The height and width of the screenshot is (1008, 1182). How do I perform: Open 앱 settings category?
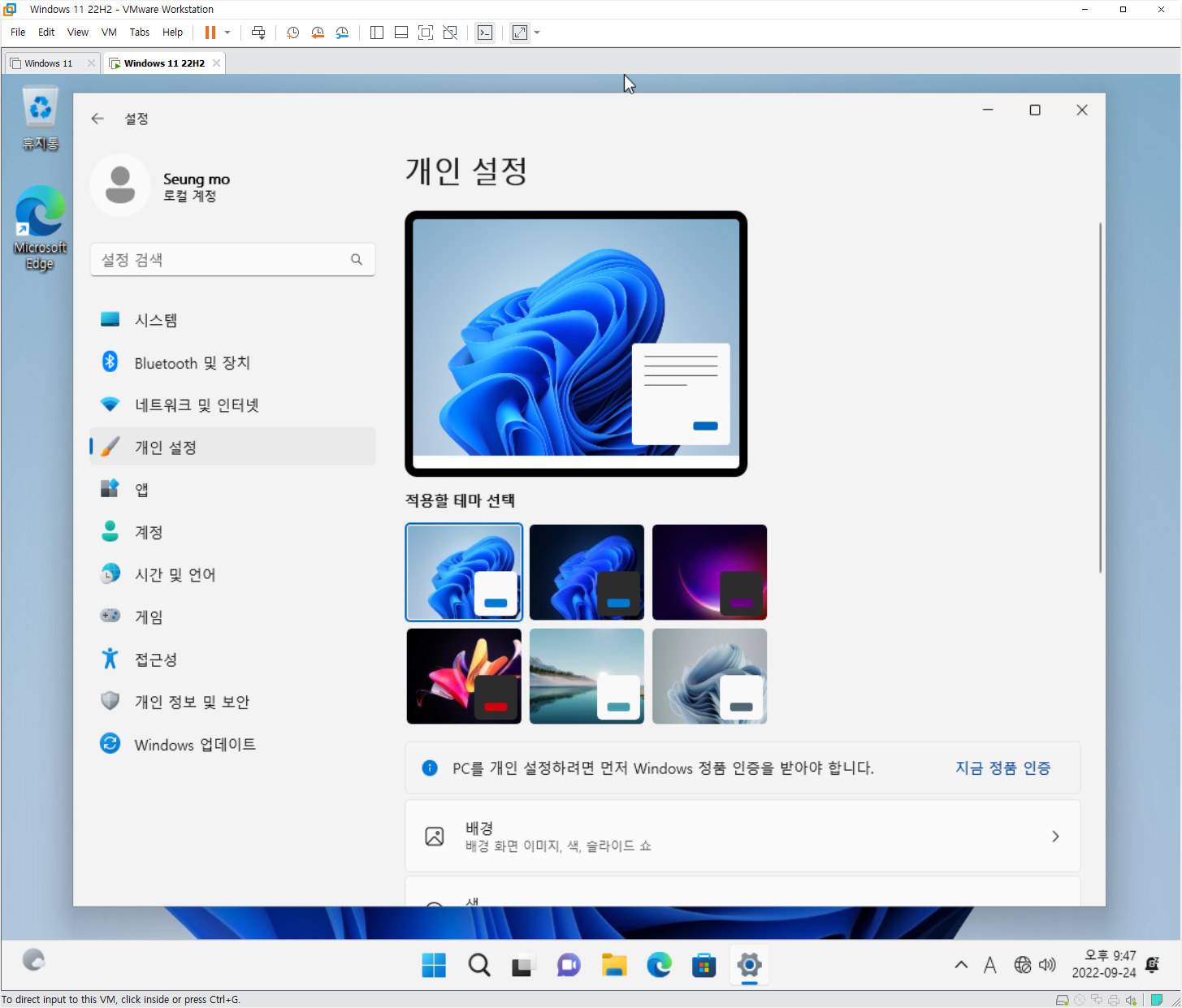point(232,489)
